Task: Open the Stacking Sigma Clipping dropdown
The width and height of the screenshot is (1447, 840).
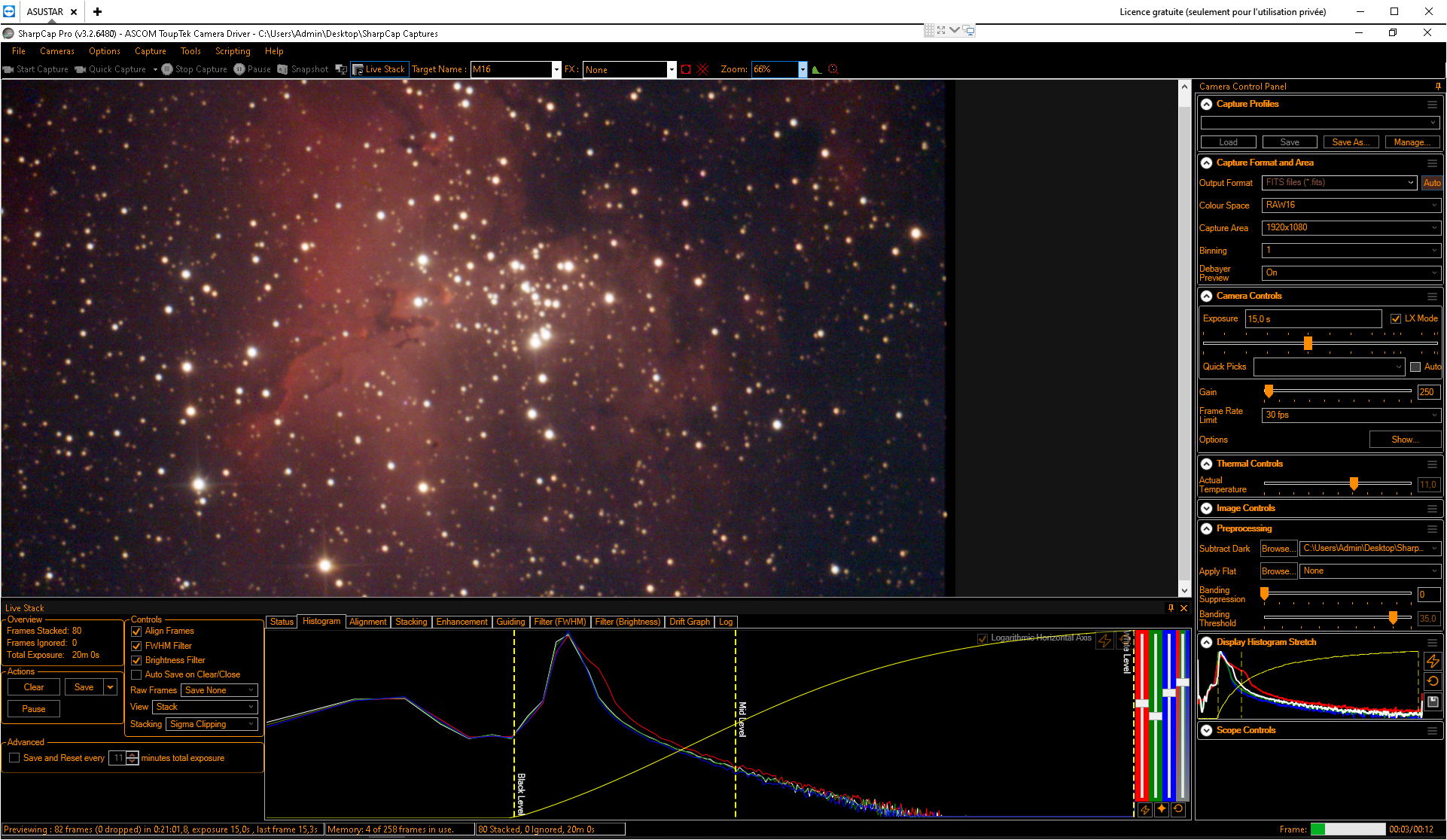Action: click(x=212, y=724)
